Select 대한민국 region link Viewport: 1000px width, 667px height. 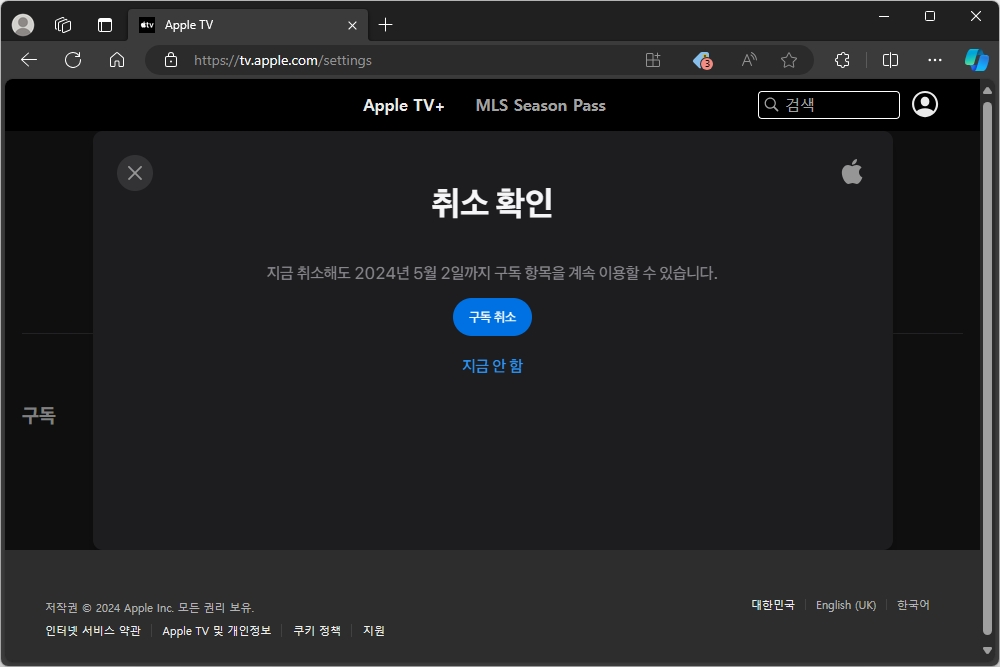point(773,605)
